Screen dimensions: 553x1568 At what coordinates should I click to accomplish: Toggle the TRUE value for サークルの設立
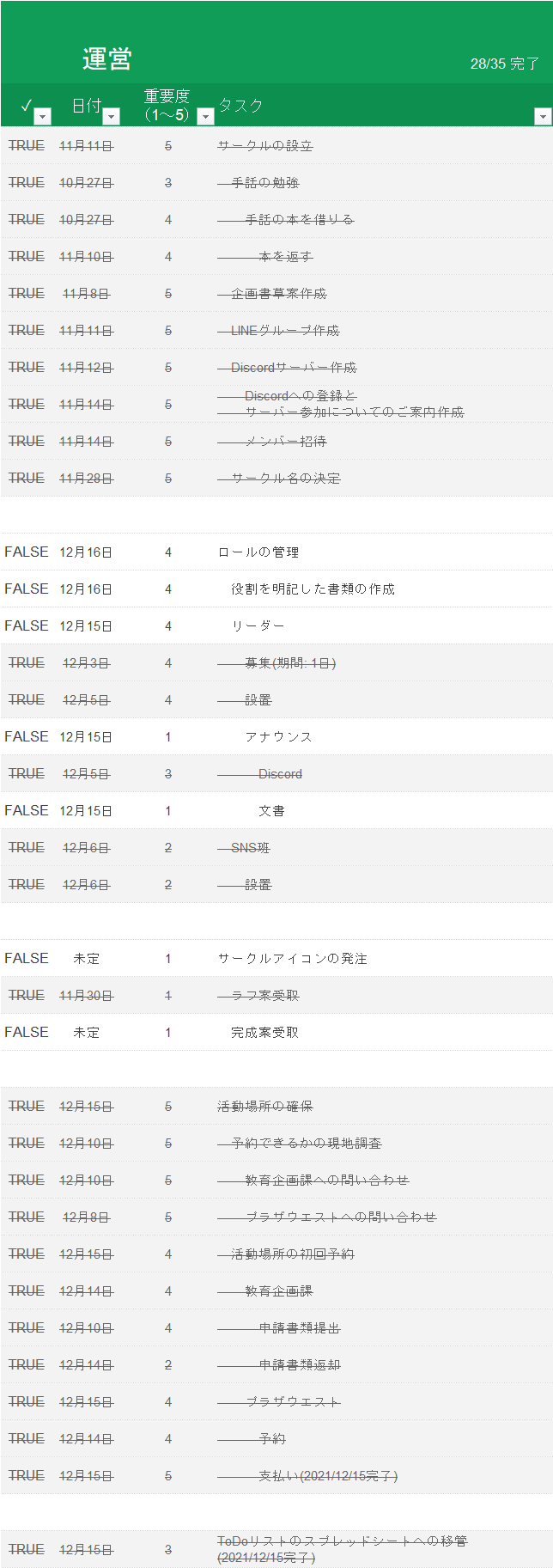click(27, 146)
